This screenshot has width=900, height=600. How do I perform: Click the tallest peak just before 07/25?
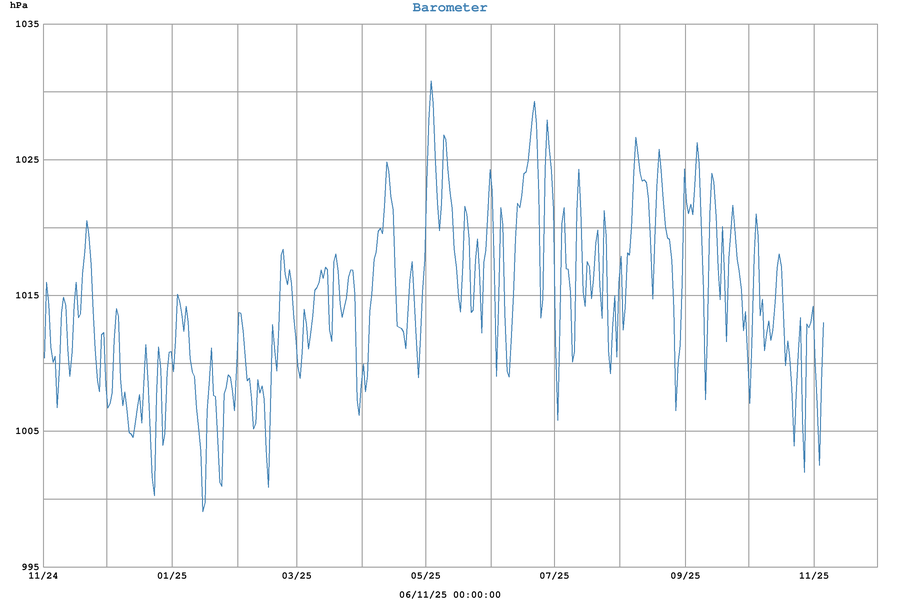coord(535,101)
